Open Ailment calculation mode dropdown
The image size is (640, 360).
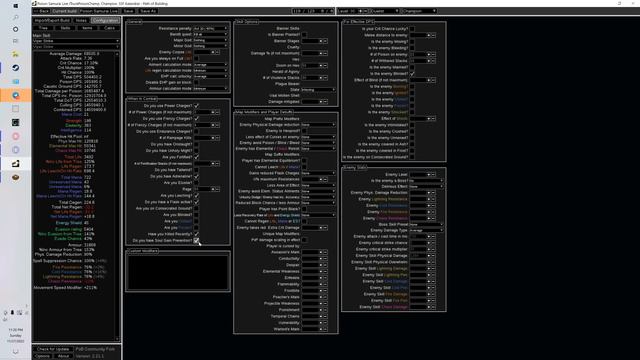210,64
